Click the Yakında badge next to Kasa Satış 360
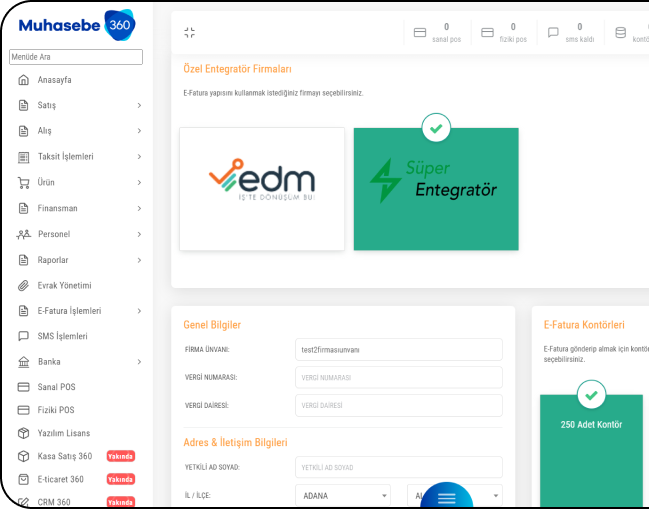649x509 pixels. click(120, 456)
